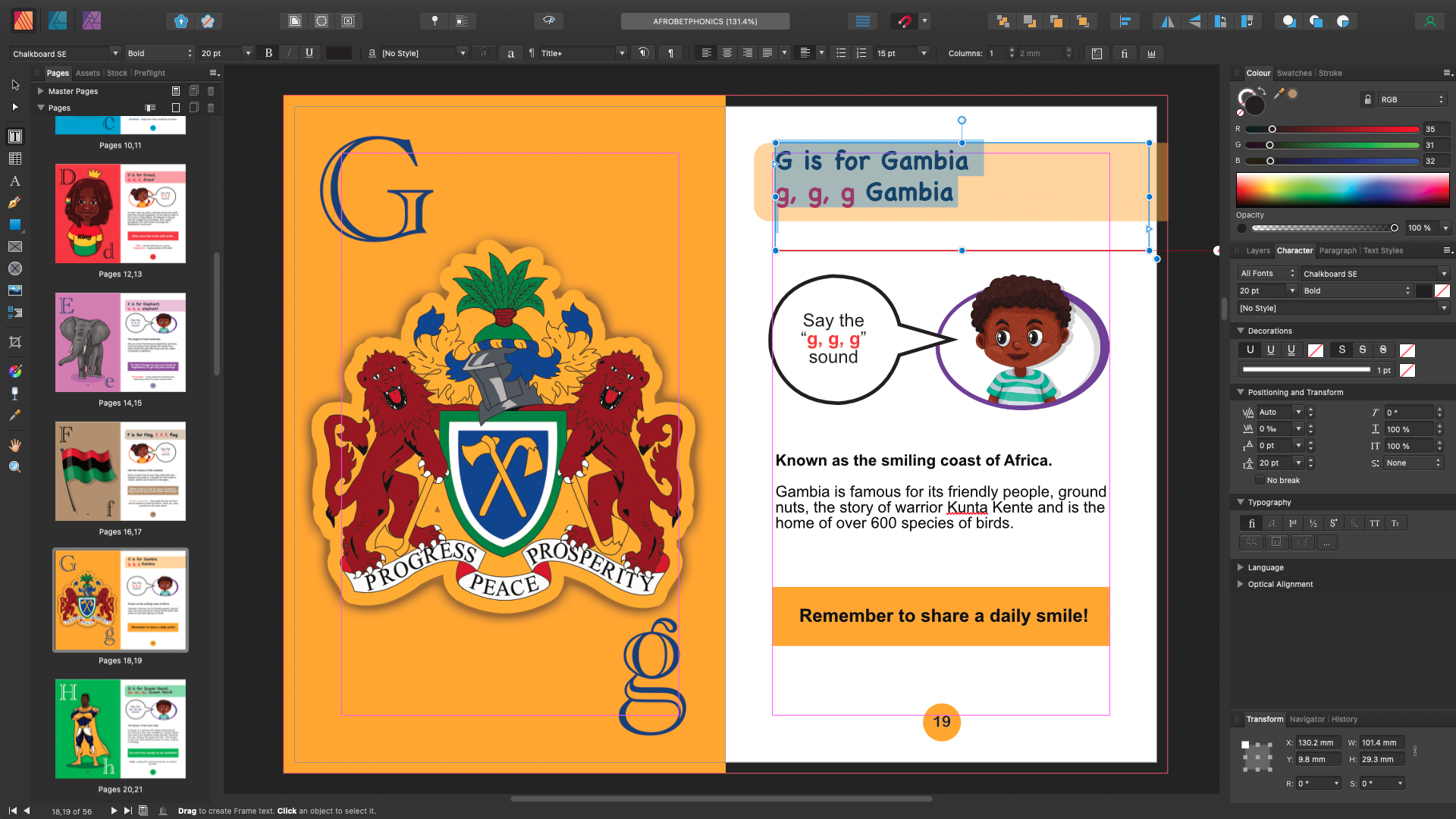This screenshot has height=819, width=1456.
Task: Select the Crop tool
Action: [x=15, y=342]
